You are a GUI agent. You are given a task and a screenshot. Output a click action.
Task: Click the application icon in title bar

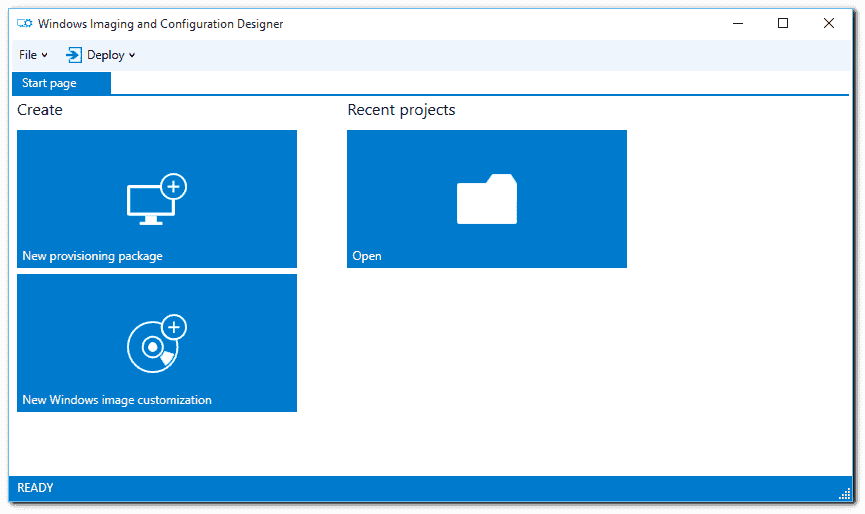[24, 23]
